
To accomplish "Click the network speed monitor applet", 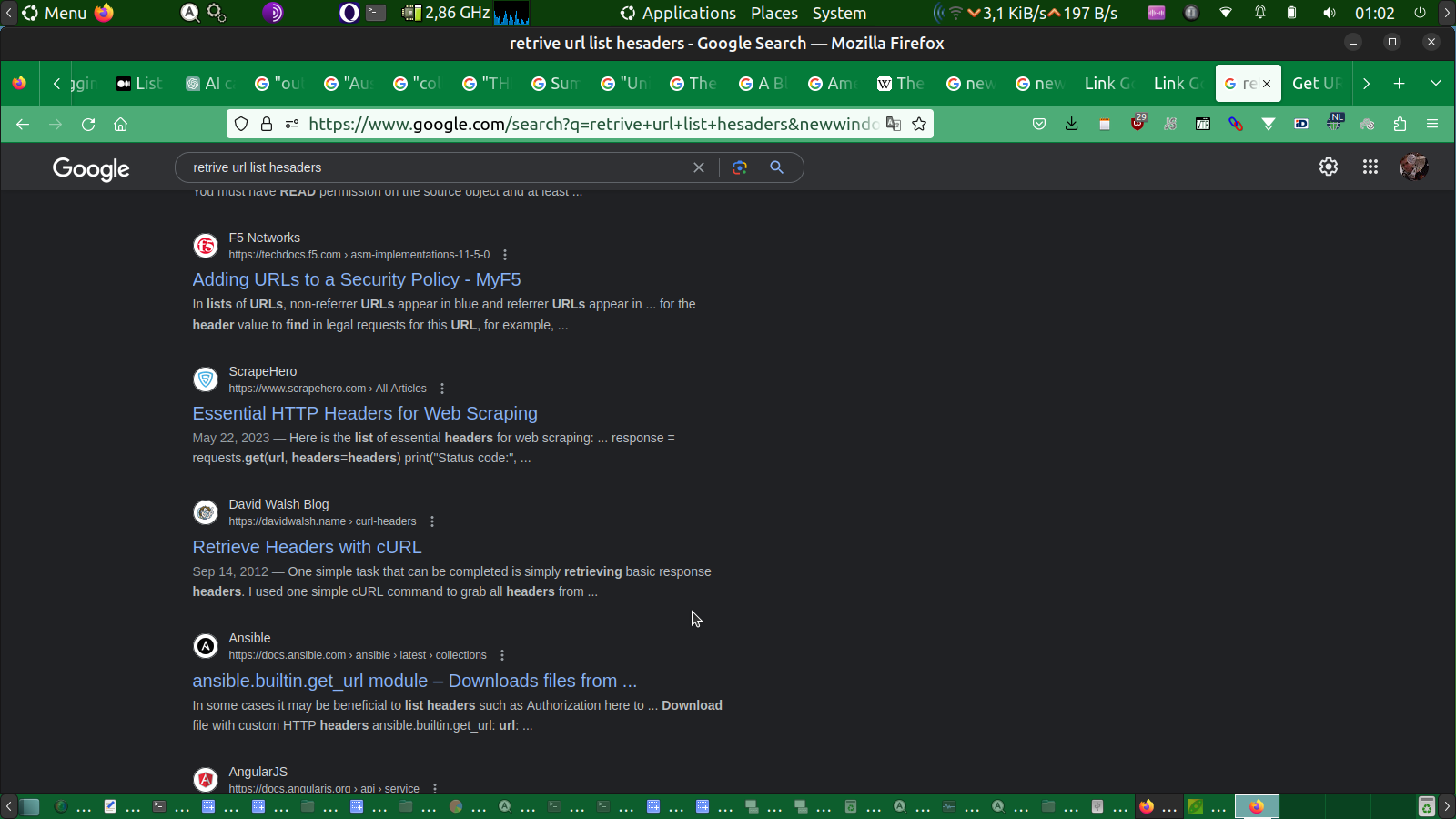I will pos(1026,13).
